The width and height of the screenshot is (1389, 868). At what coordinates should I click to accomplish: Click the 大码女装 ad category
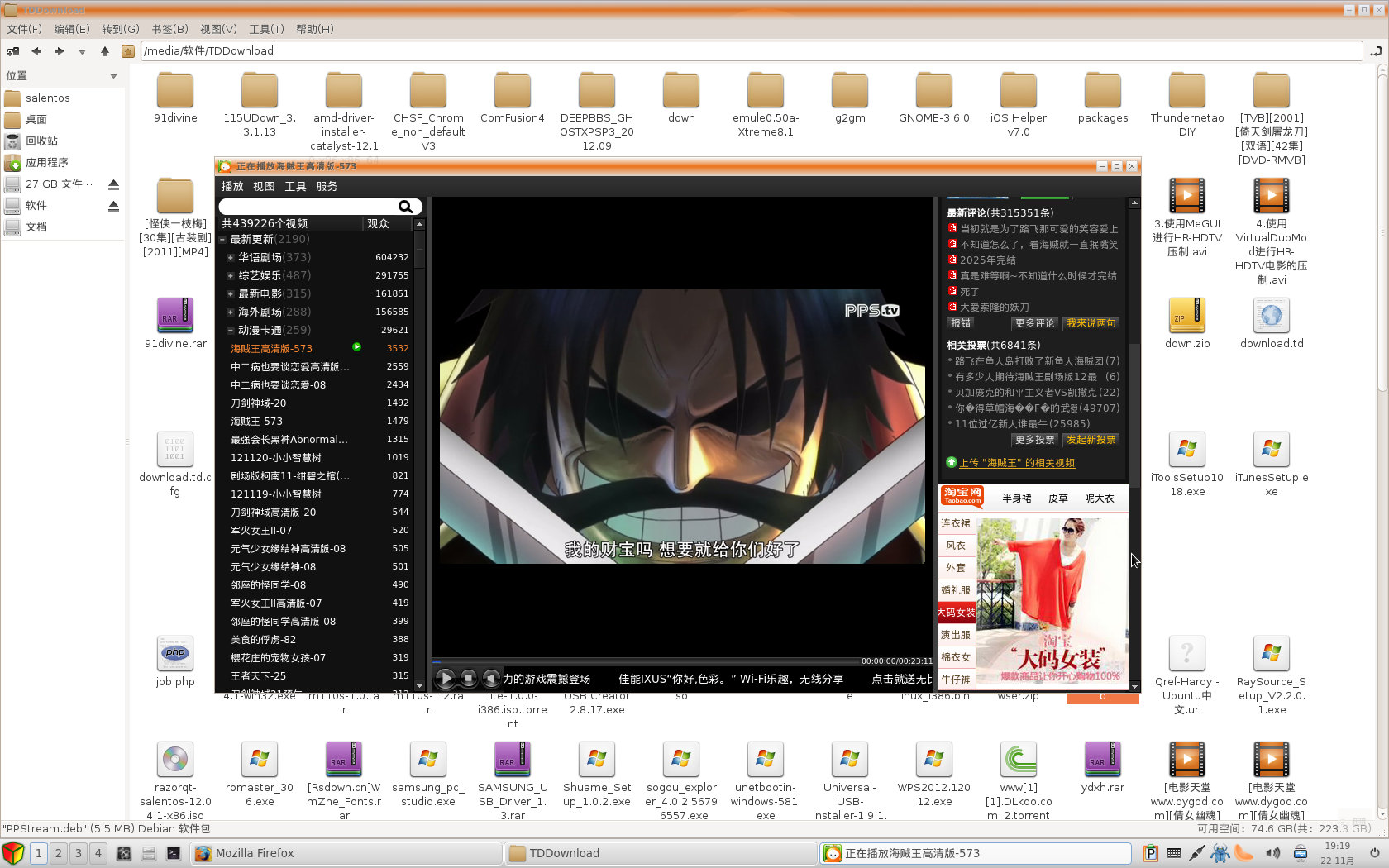(x=957, y=613)
